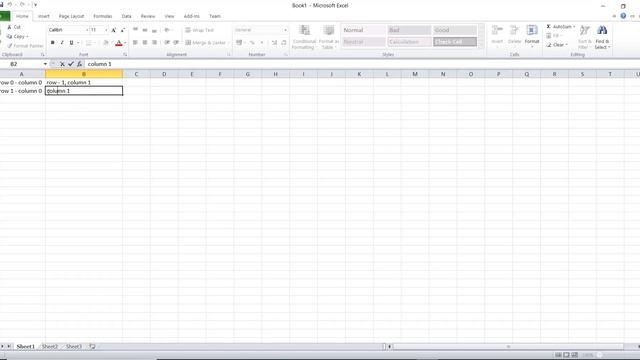This screenshot has width=640, height=360.
Task: Activate the Format Painter brush
Action: 10,46
